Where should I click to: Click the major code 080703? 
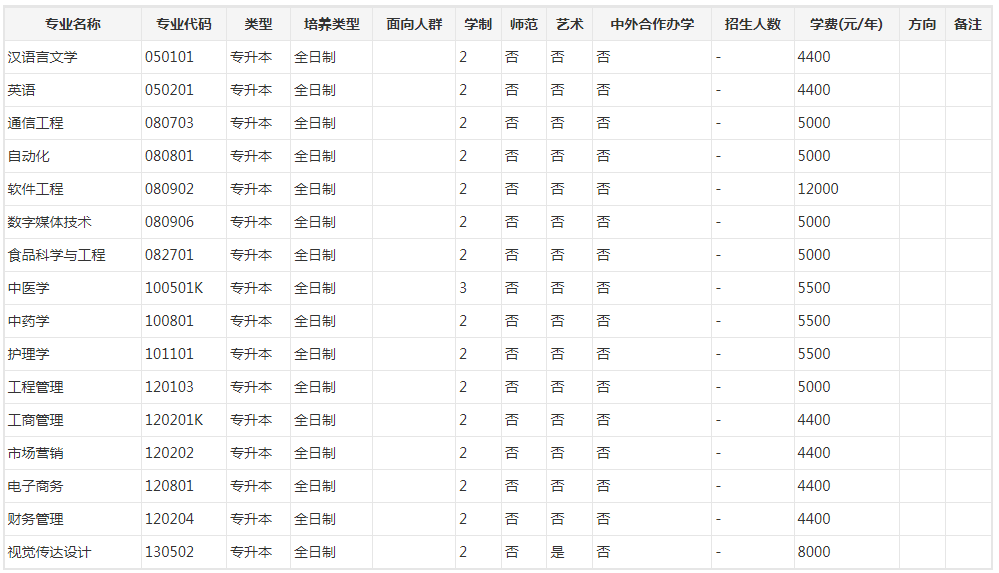point(170,123)
